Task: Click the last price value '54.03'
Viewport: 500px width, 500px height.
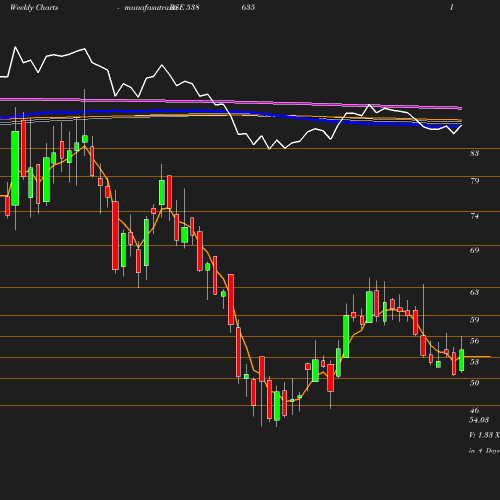Action: (479, 420)
